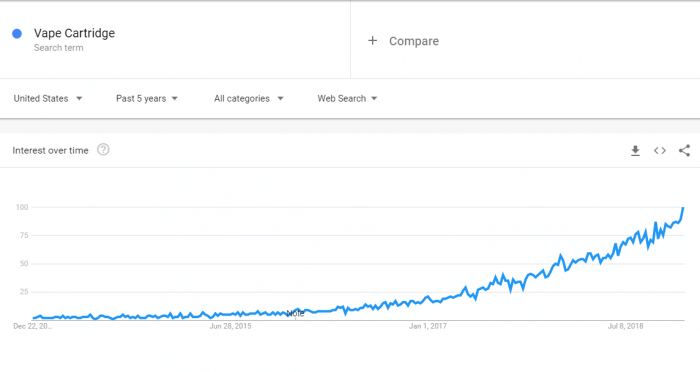This screenshot has height=372, width=700.
Task: Edit the Vape Cartridge search term
Action: [75, 33]
